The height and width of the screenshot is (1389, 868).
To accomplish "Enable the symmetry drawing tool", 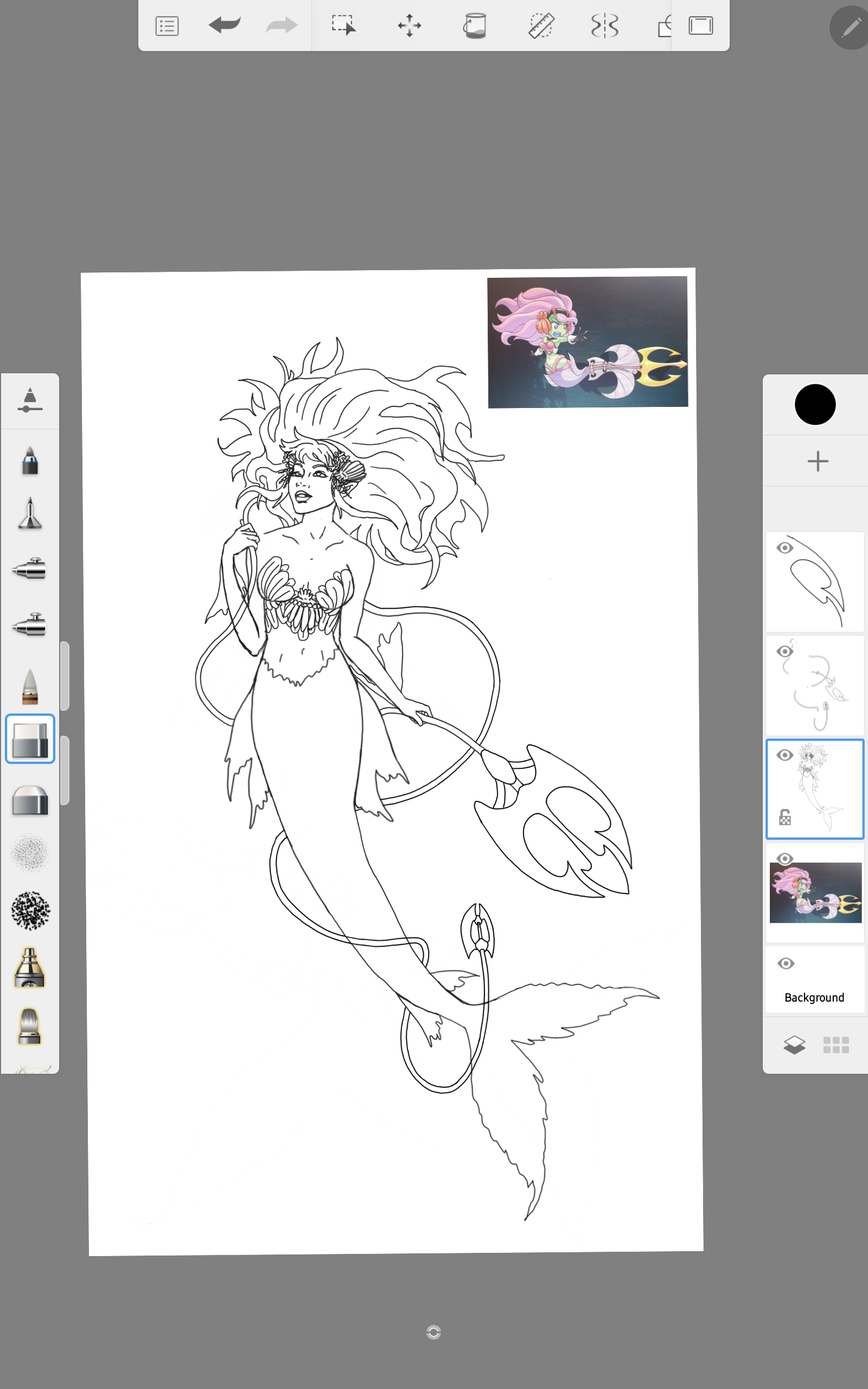I will [x=604, y=26].
